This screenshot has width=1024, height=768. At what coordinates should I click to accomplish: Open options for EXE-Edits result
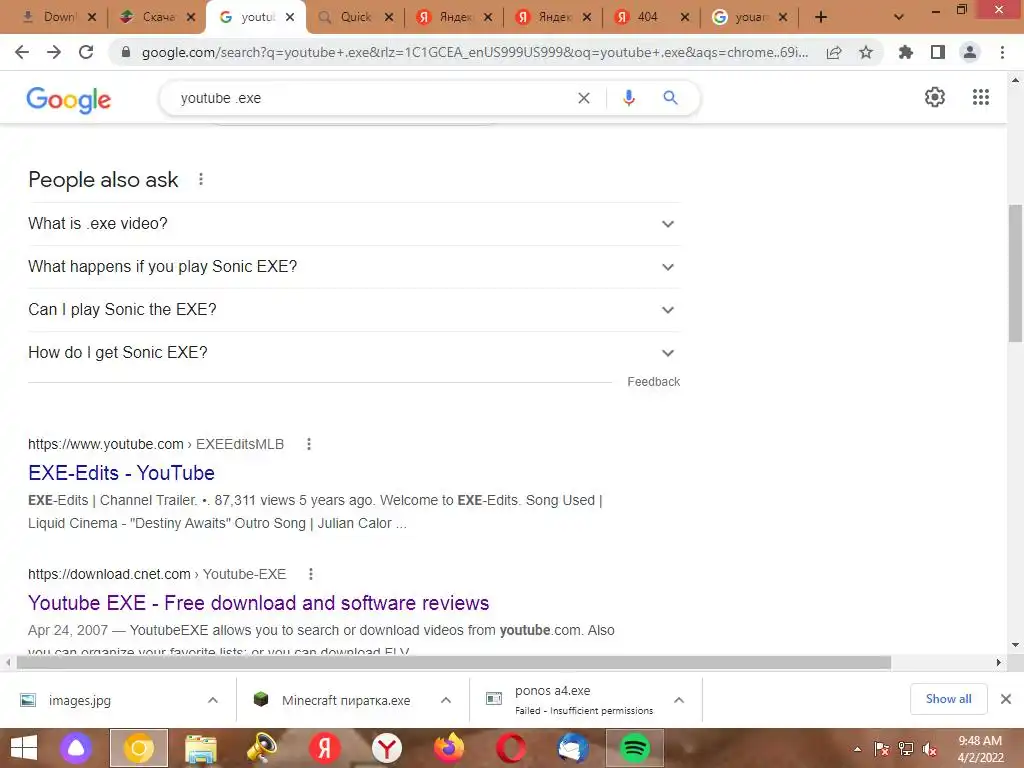coord(309,444)
